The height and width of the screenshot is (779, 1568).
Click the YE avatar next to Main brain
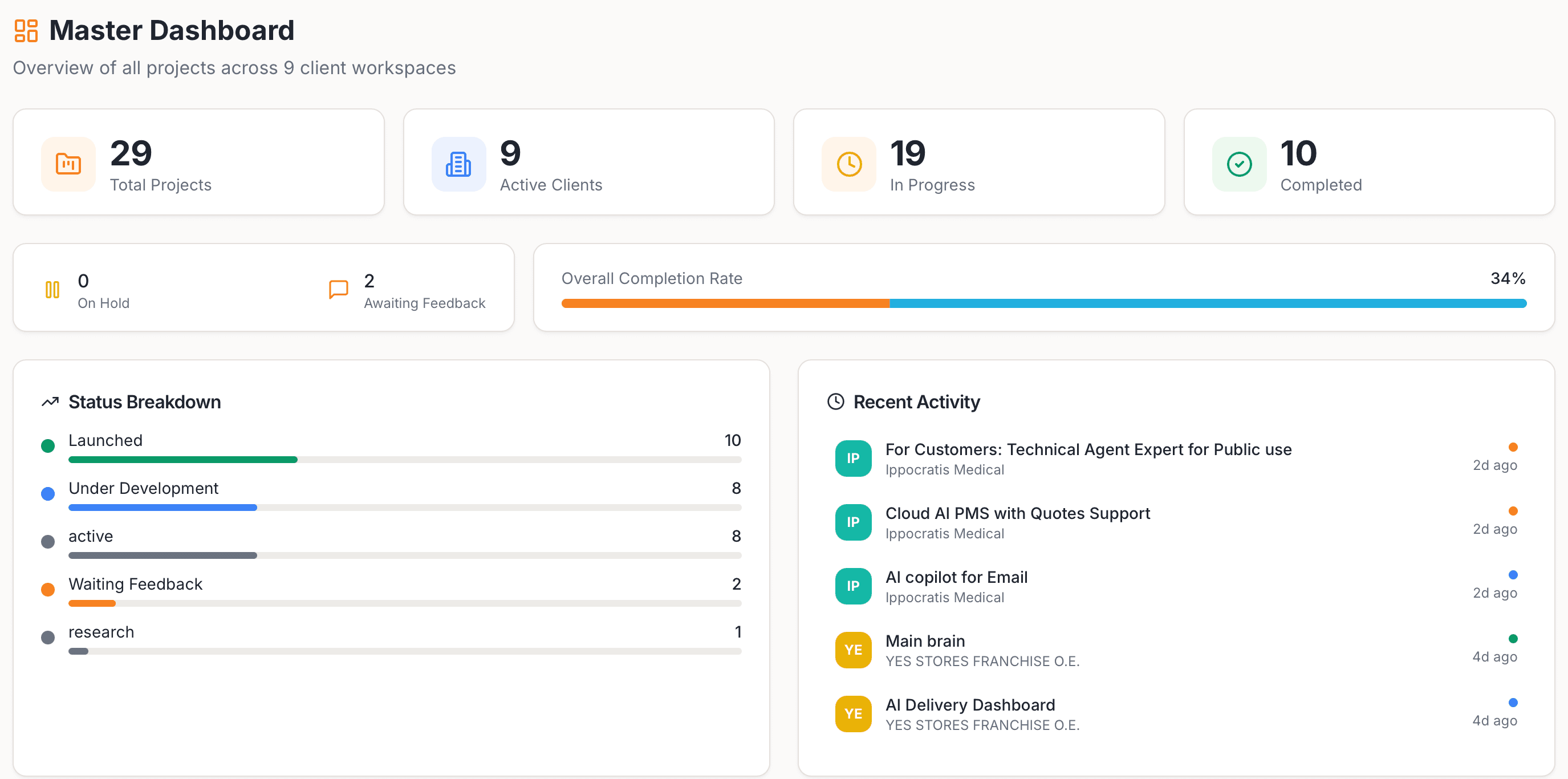[x=853, y=650]
